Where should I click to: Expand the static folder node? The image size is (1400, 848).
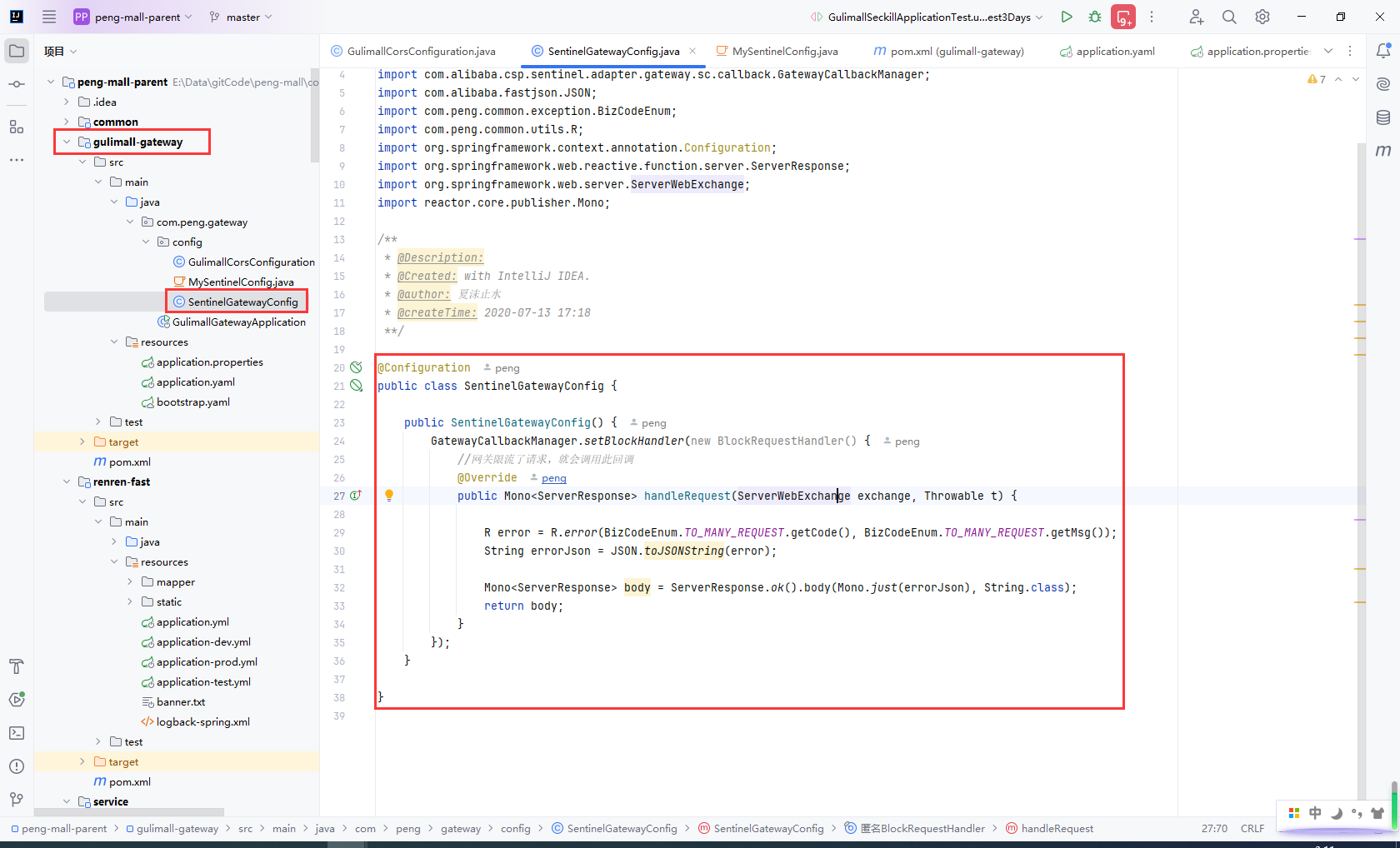[130, 601]
